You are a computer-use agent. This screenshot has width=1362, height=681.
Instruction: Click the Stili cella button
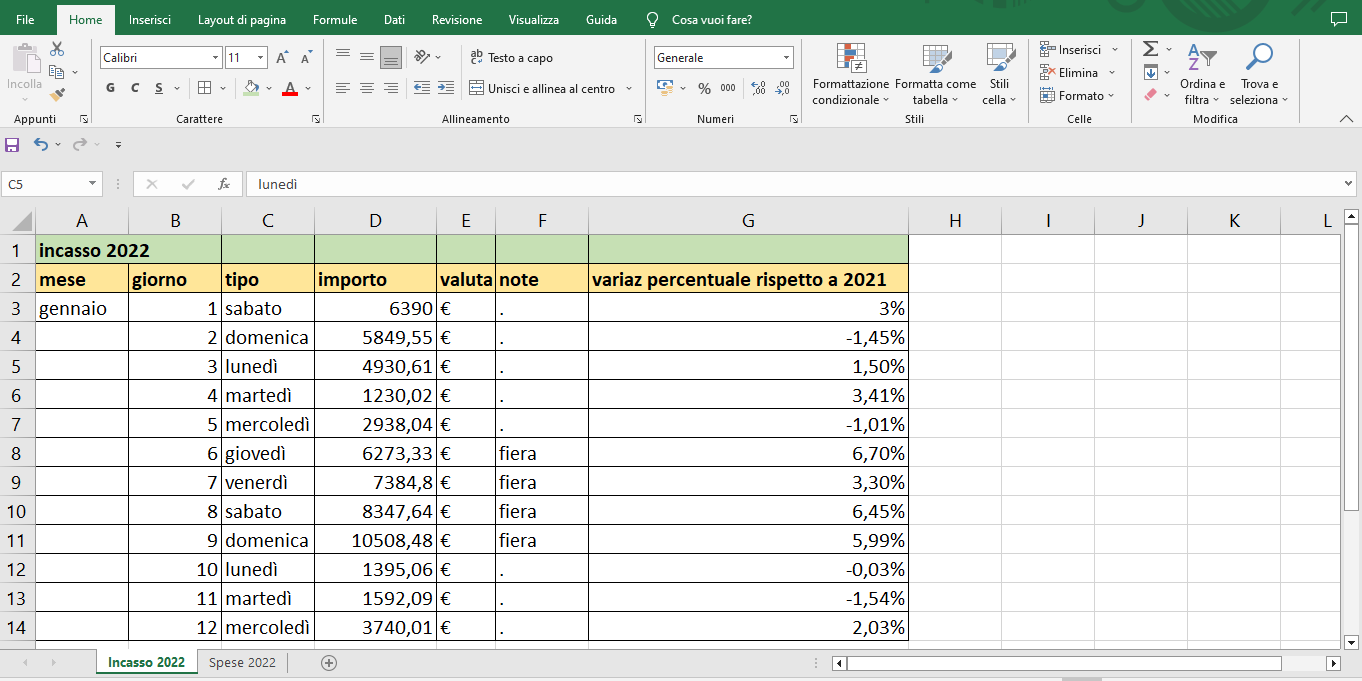click(999, 73)
